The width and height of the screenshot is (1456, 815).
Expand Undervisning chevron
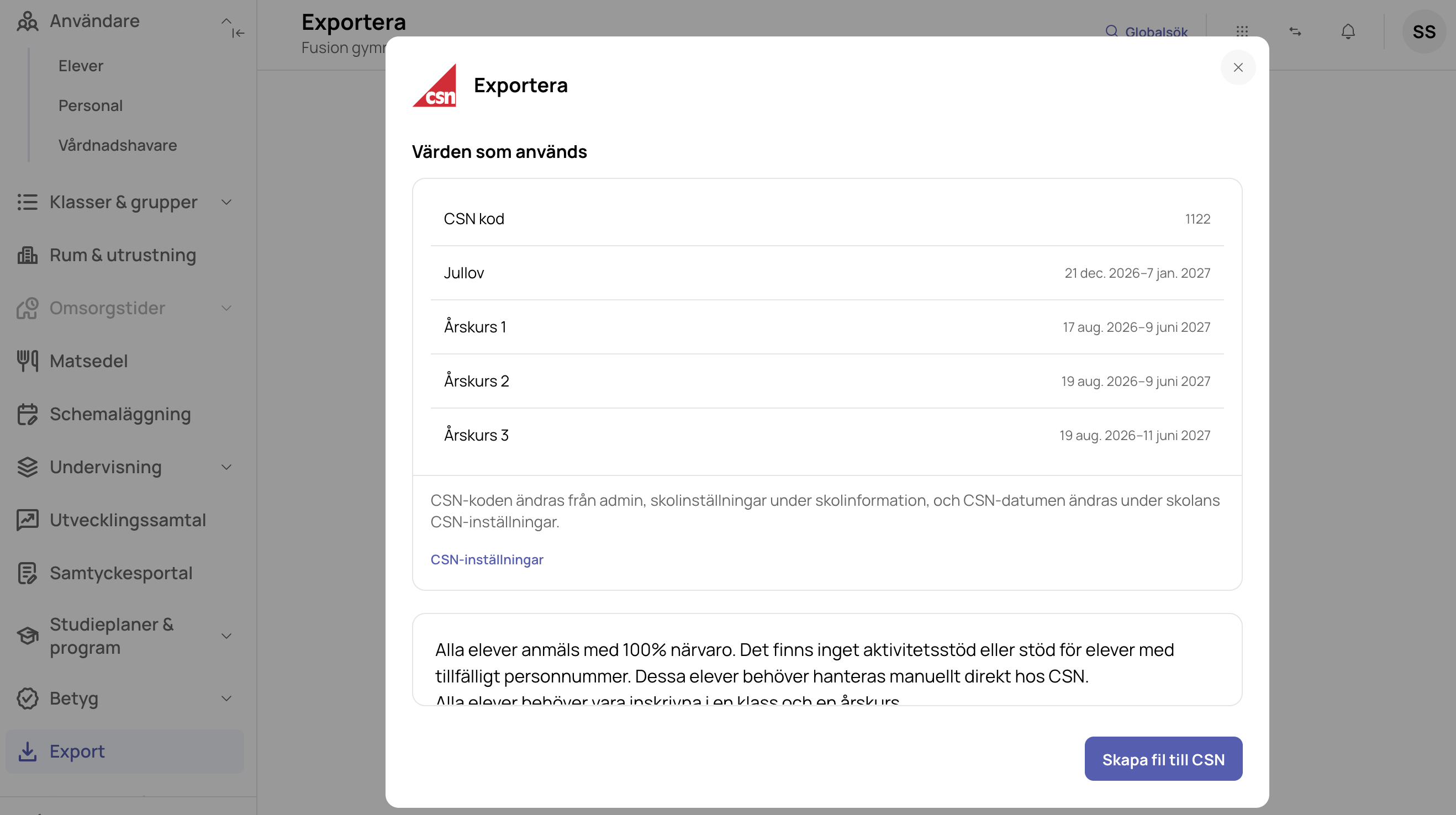[x=226, y=467]
